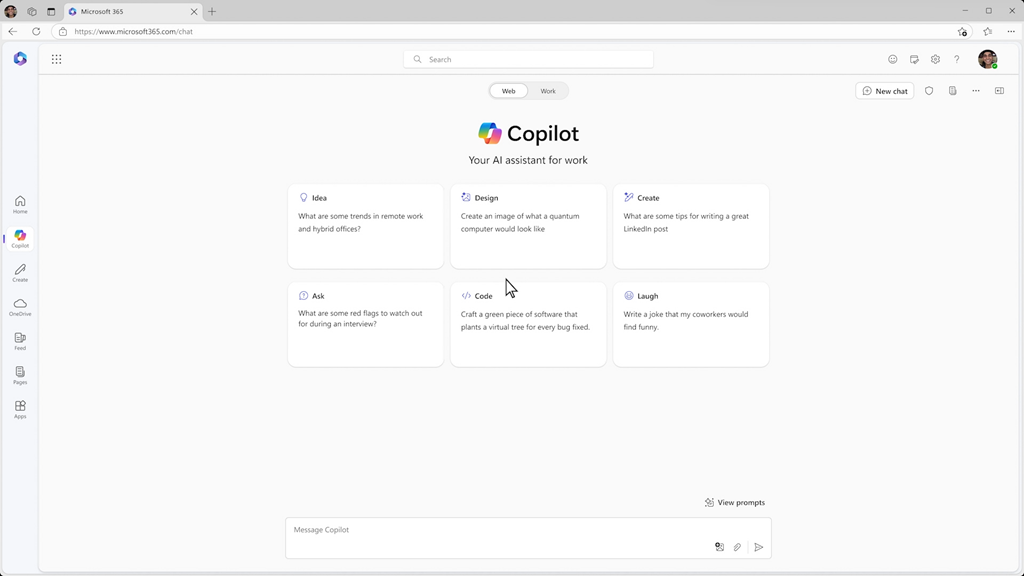The image size is (1024, 576).
Task: Switch to the Web mode
Action: click(x=509, y=91)
